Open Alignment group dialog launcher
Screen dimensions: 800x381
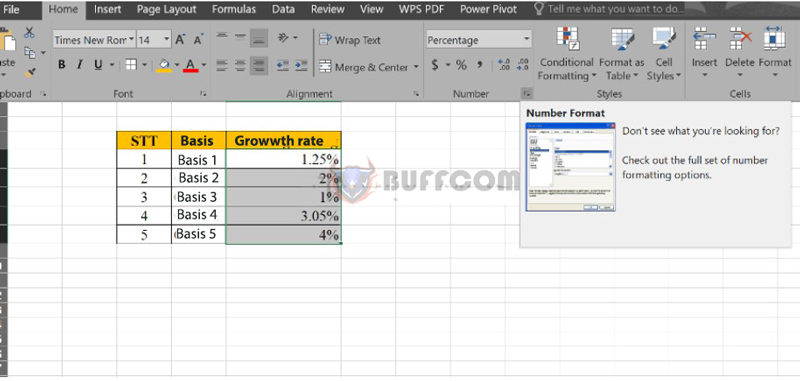click(417, 94)
